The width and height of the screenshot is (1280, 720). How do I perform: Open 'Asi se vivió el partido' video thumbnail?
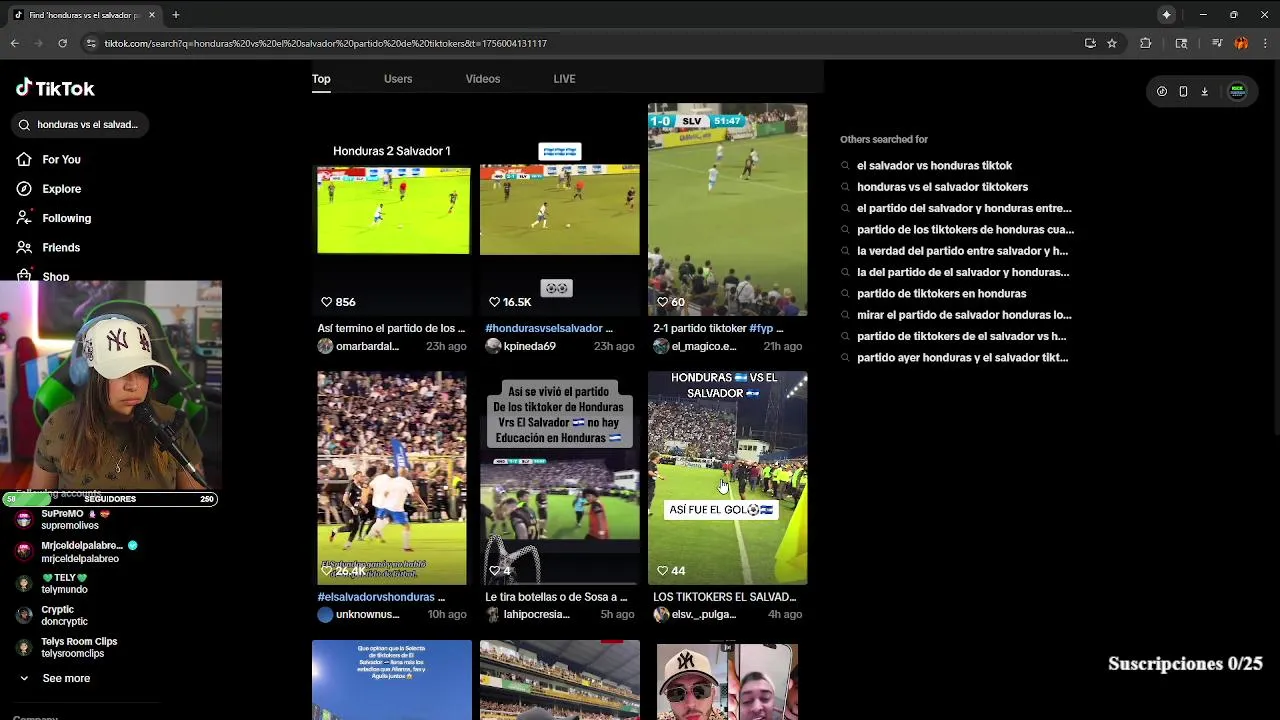coord(560,478)
